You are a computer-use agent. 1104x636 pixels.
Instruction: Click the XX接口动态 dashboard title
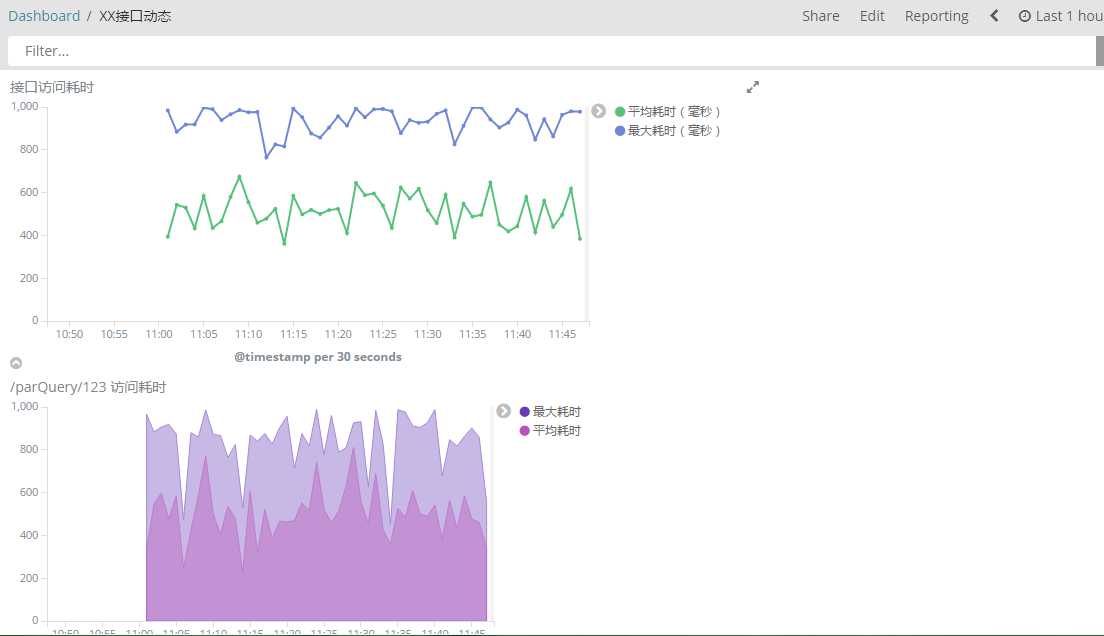[x=135, y=15]
